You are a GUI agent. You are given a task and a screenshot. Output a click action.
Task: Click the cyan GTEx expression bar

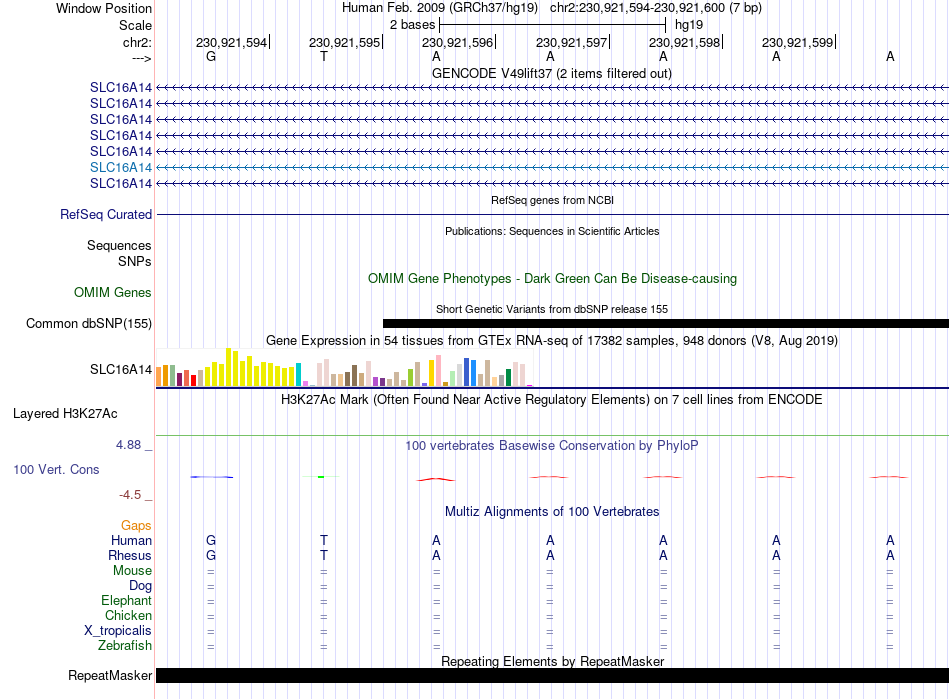pos(298,374)
